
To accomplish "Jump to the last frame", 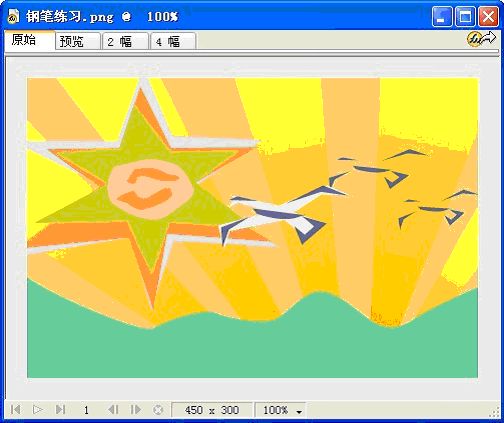I will point(60,410).
